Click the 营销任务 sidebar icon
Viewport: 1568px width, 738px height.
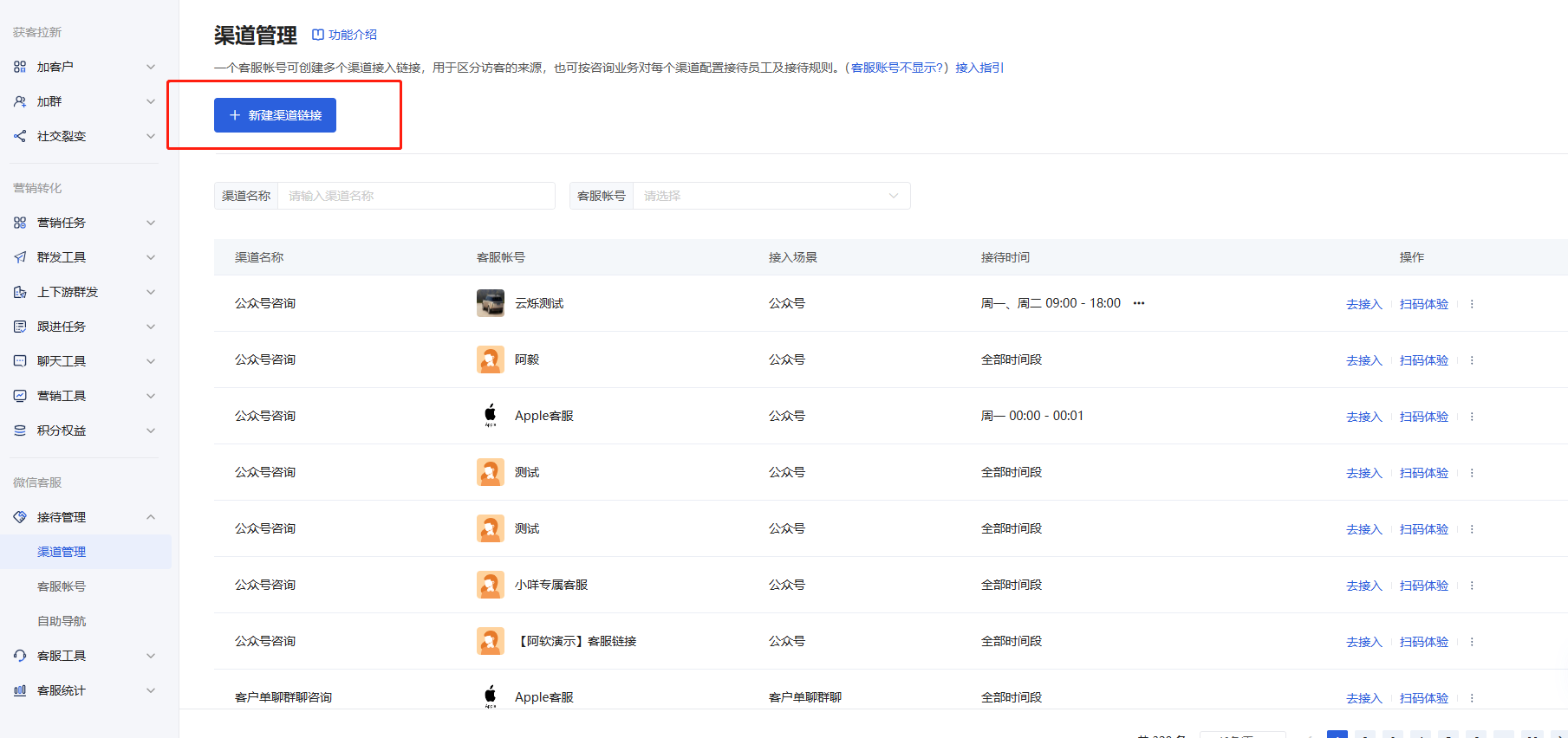point(20,223)
